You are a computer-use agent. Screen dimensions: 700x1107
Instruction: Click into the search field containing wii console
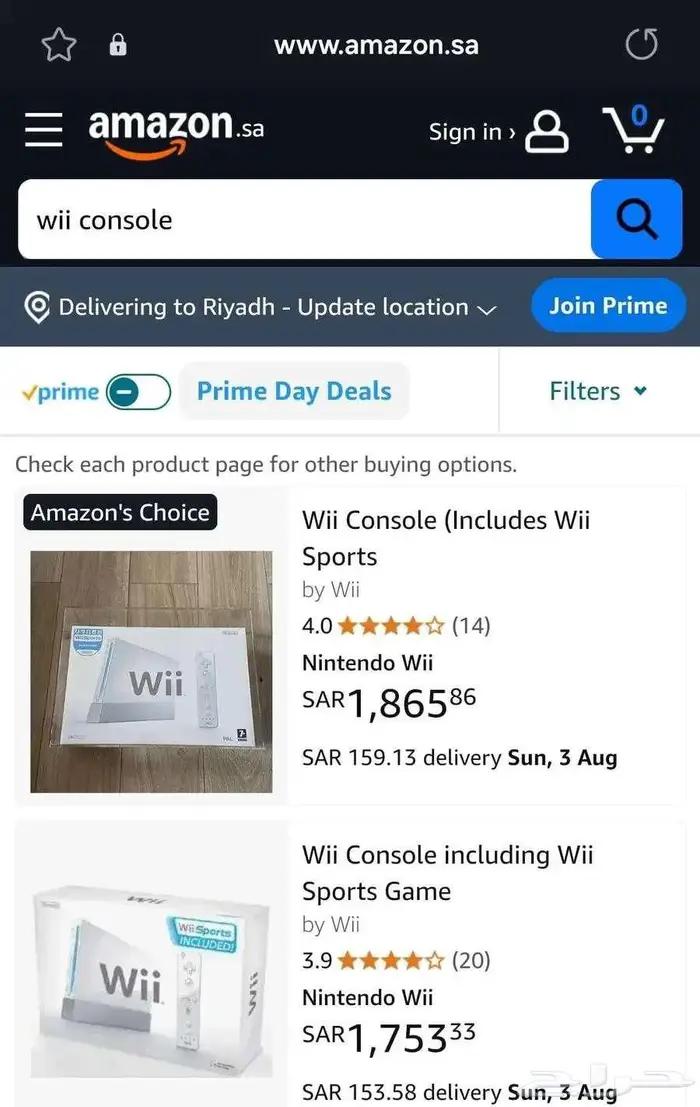point(300,220)
